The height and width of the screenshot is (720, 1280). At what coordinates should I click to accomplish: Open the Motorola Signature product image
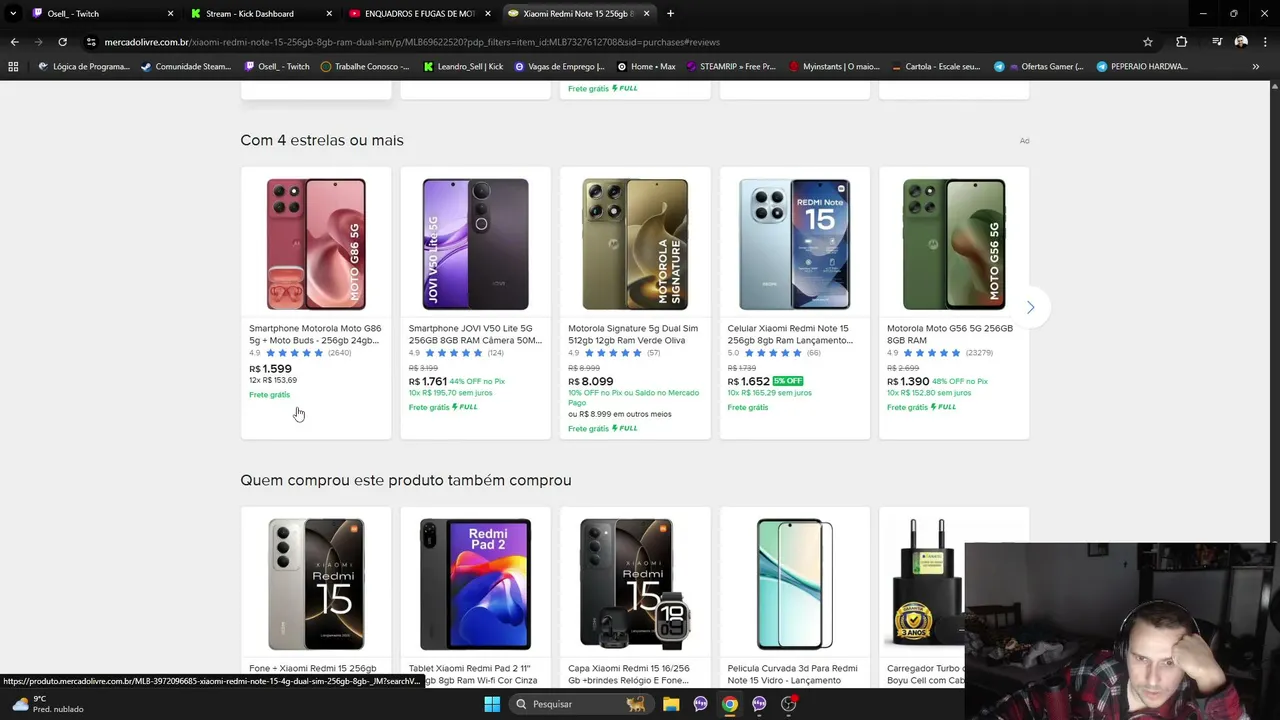pyautogui.click(x=635, y=244)
